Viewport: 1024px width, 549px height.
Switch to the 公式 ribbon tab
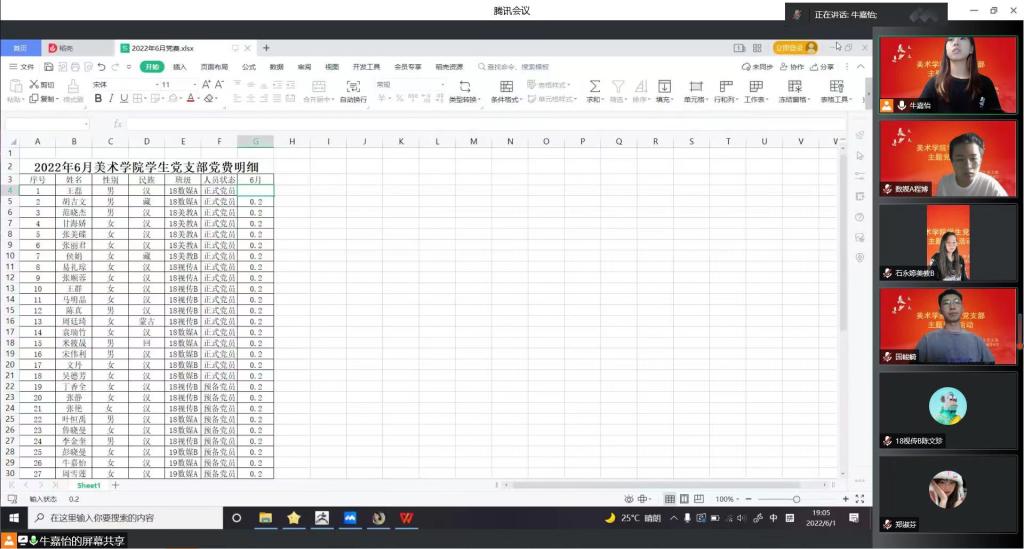coord(249,67)
